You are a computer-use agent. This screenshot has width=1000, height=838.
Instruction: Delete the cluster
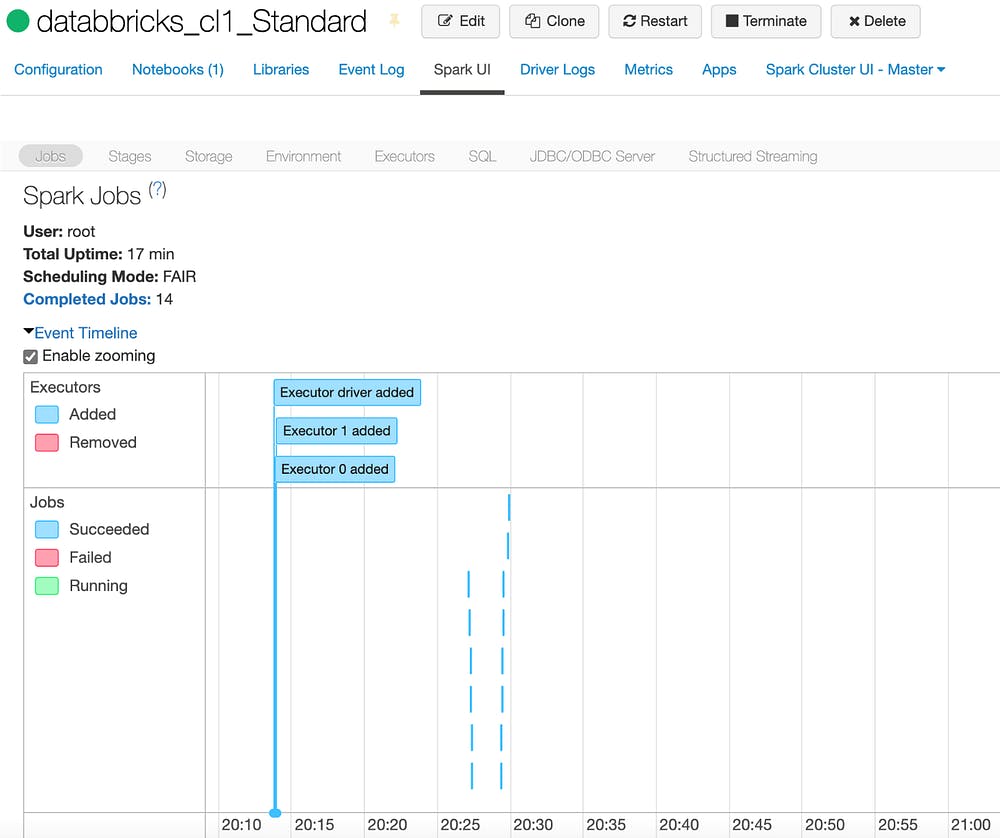pos(876,21)
